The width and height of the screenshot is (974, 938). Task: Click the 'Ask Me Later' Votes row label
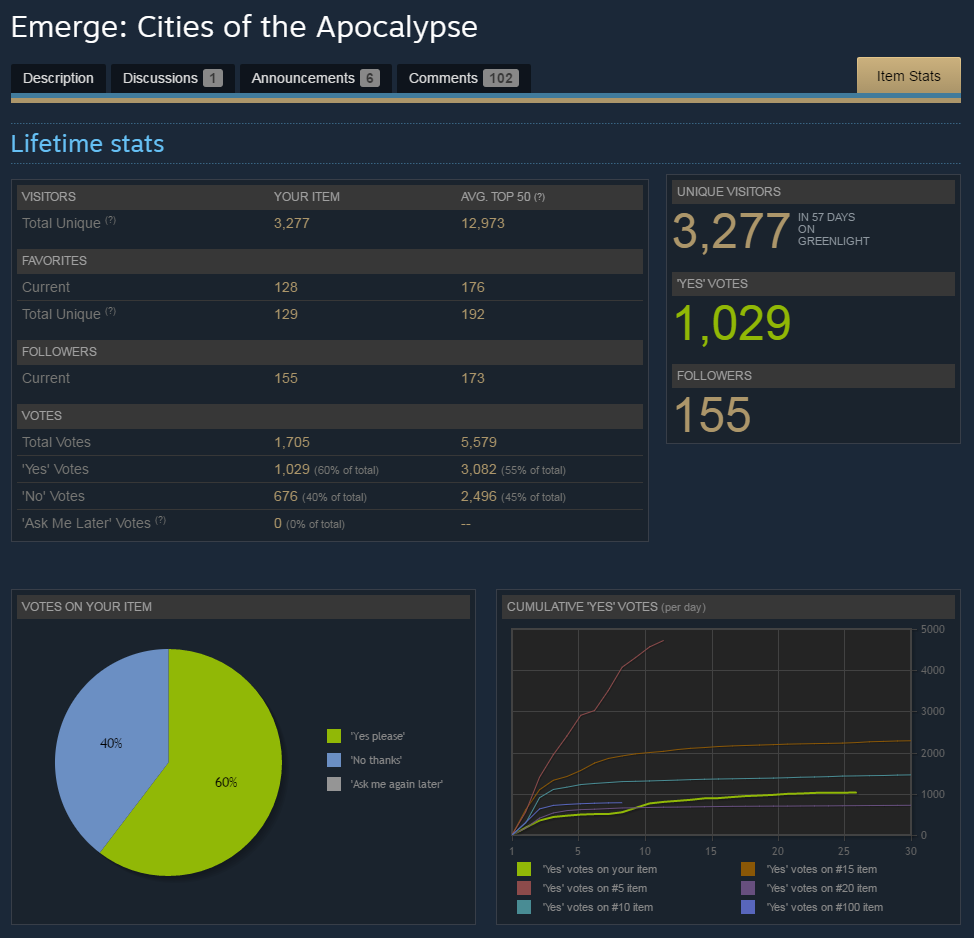click(x=86, y=524)
